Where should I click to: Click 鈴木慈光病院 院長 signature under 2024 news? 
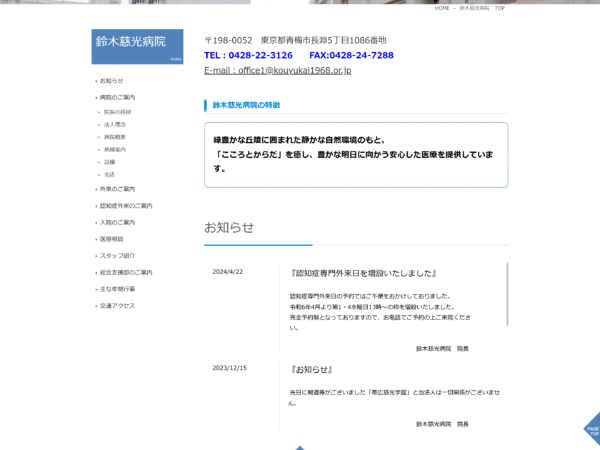click(x=442, y=349)
